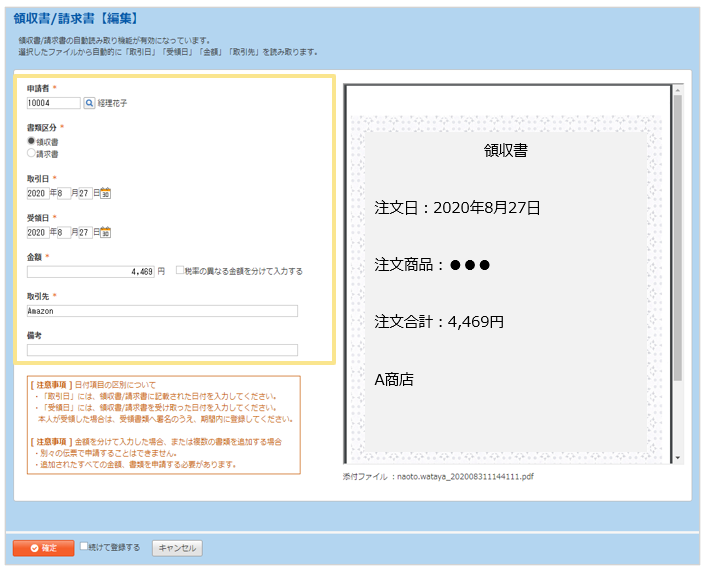Viewport: 705px width, 571px height.
Task: Click the 取引日 month field
Action: (x=64, y=193)
